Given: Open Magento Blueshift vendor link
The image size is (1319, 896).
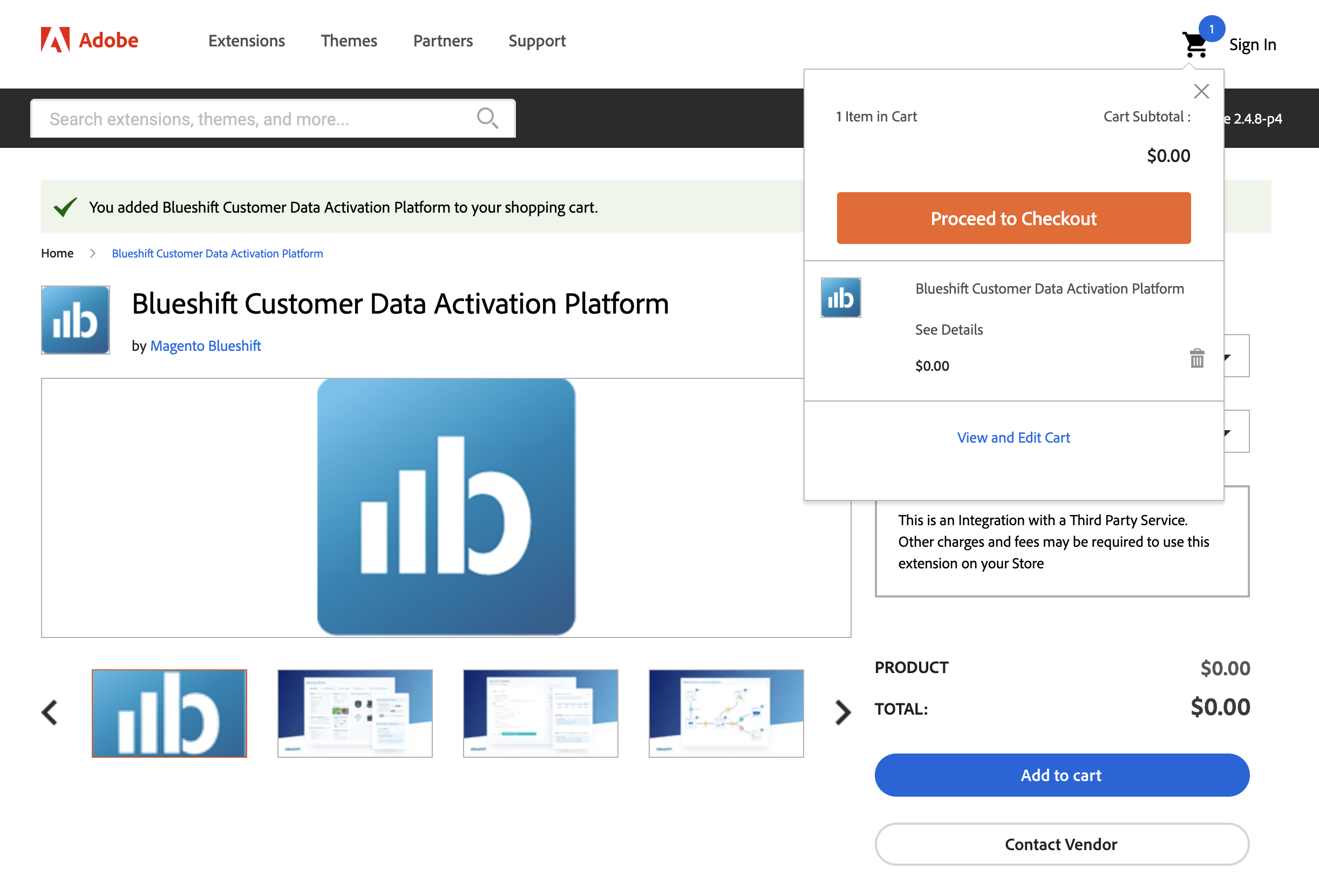Looking at the screenshot, I should [206, 346].
